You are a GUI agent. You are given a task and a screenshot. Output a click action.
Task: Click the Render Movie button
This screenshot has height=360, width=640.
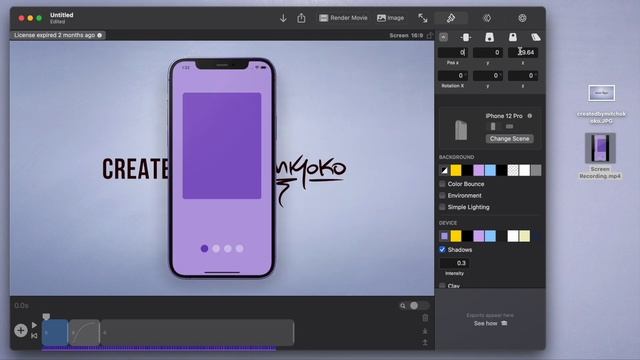coord(343,18)
